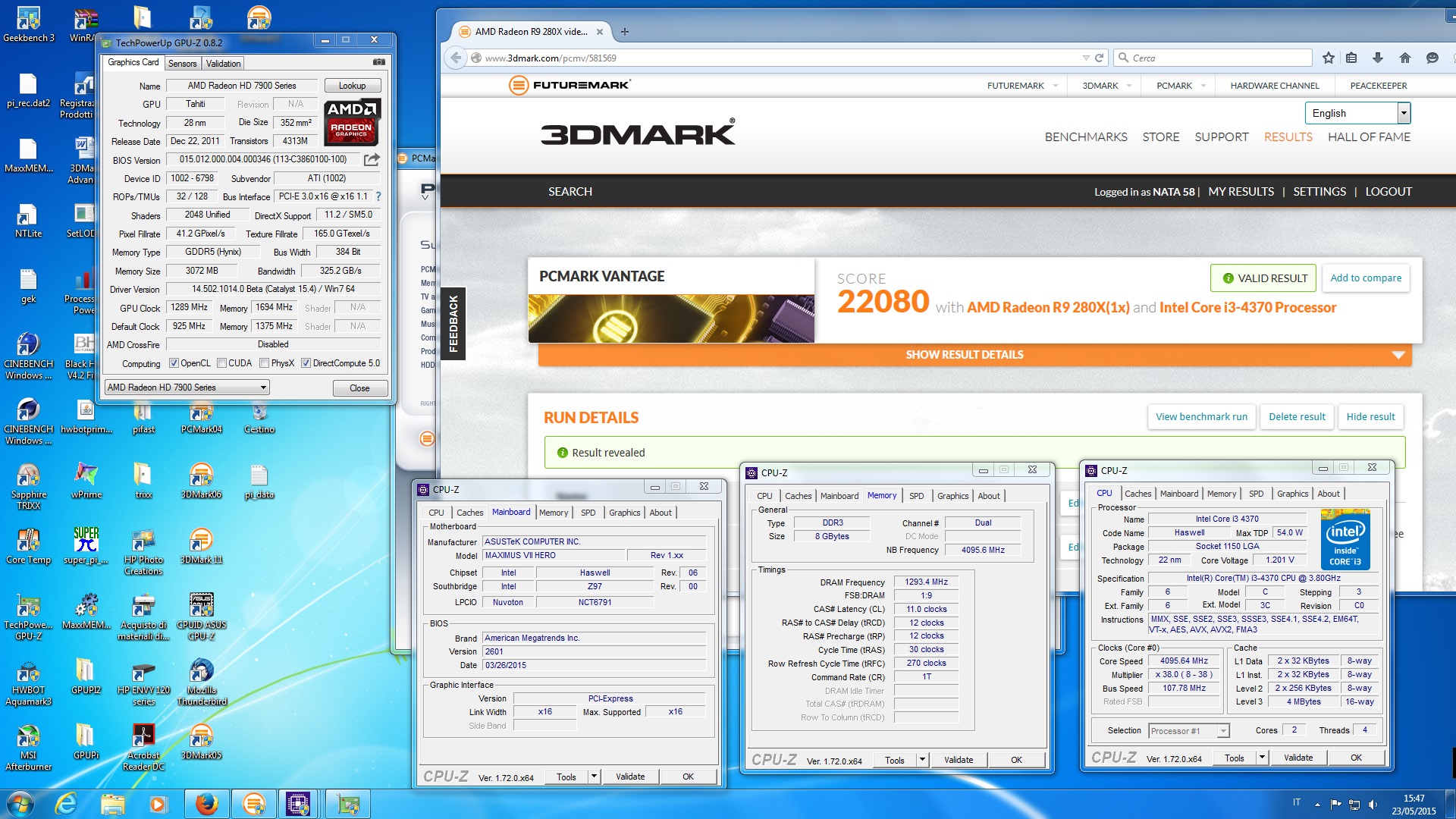Open Geekbench 3 desktop shortcut
Viewport: 1456px width, 819px height.
pyautogui.click(x=29, y=24)
